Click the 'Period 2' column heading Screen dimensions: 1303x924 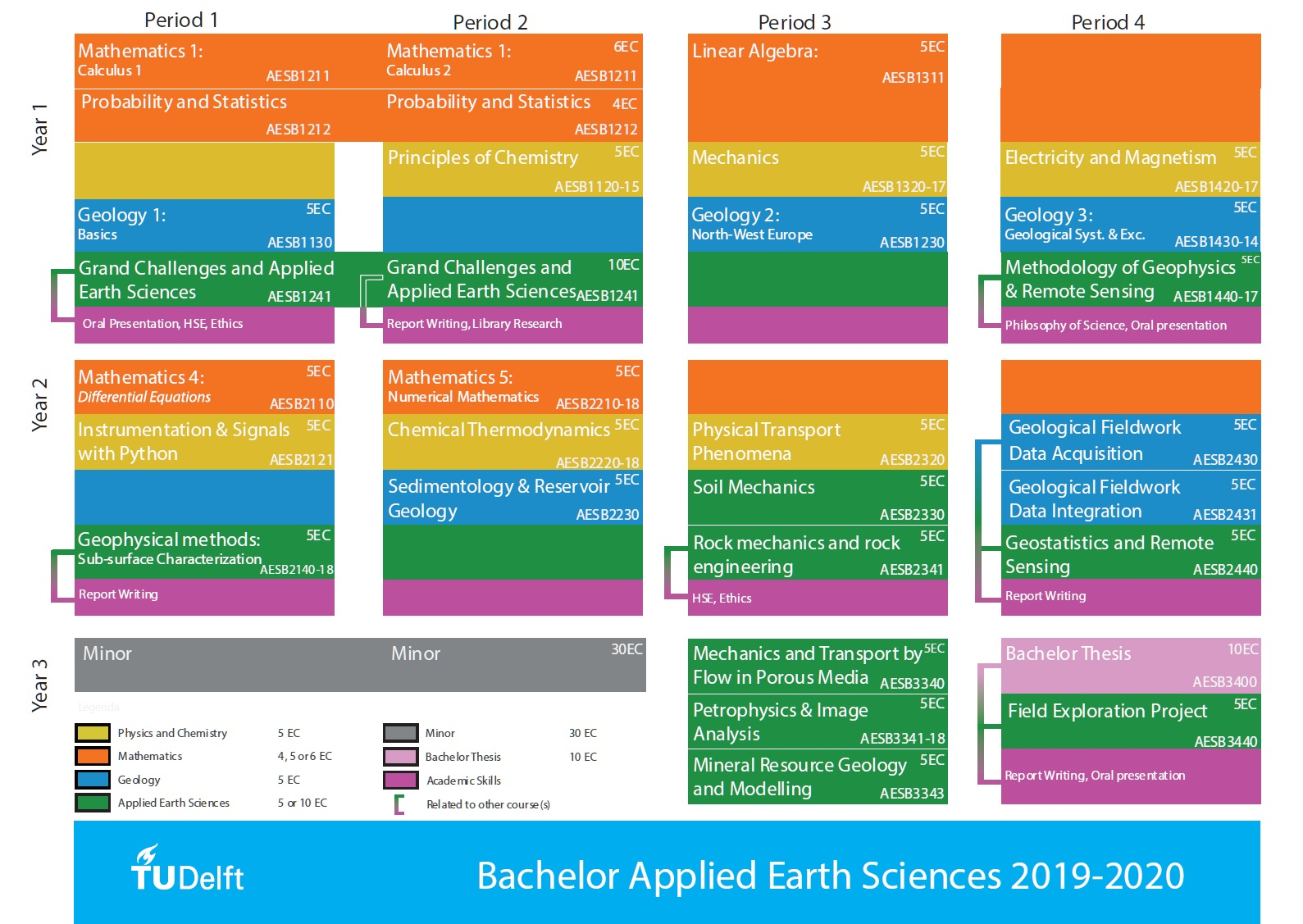pyautogui.click(x=490, y=22)
